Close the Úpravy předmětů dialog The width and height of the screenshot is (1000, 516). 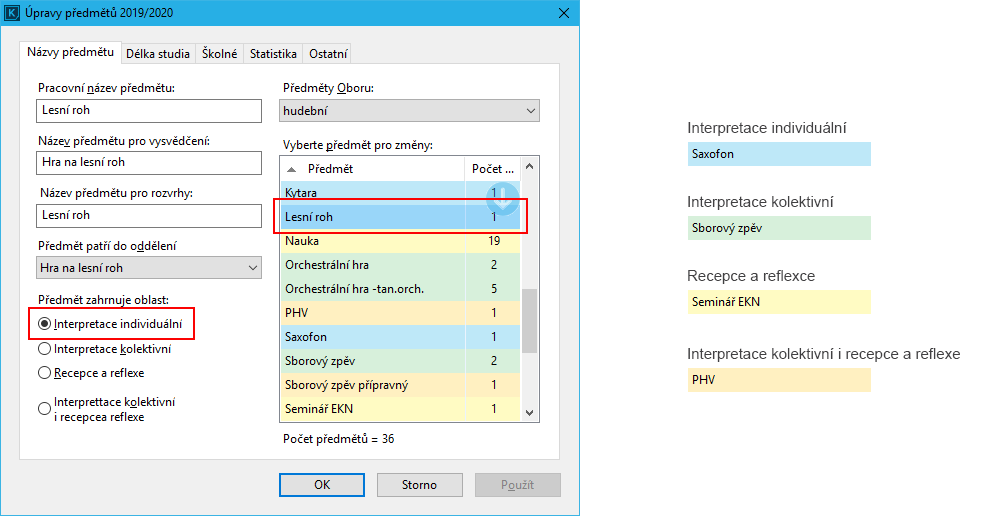pyautogui.click(x=565, y=13)
